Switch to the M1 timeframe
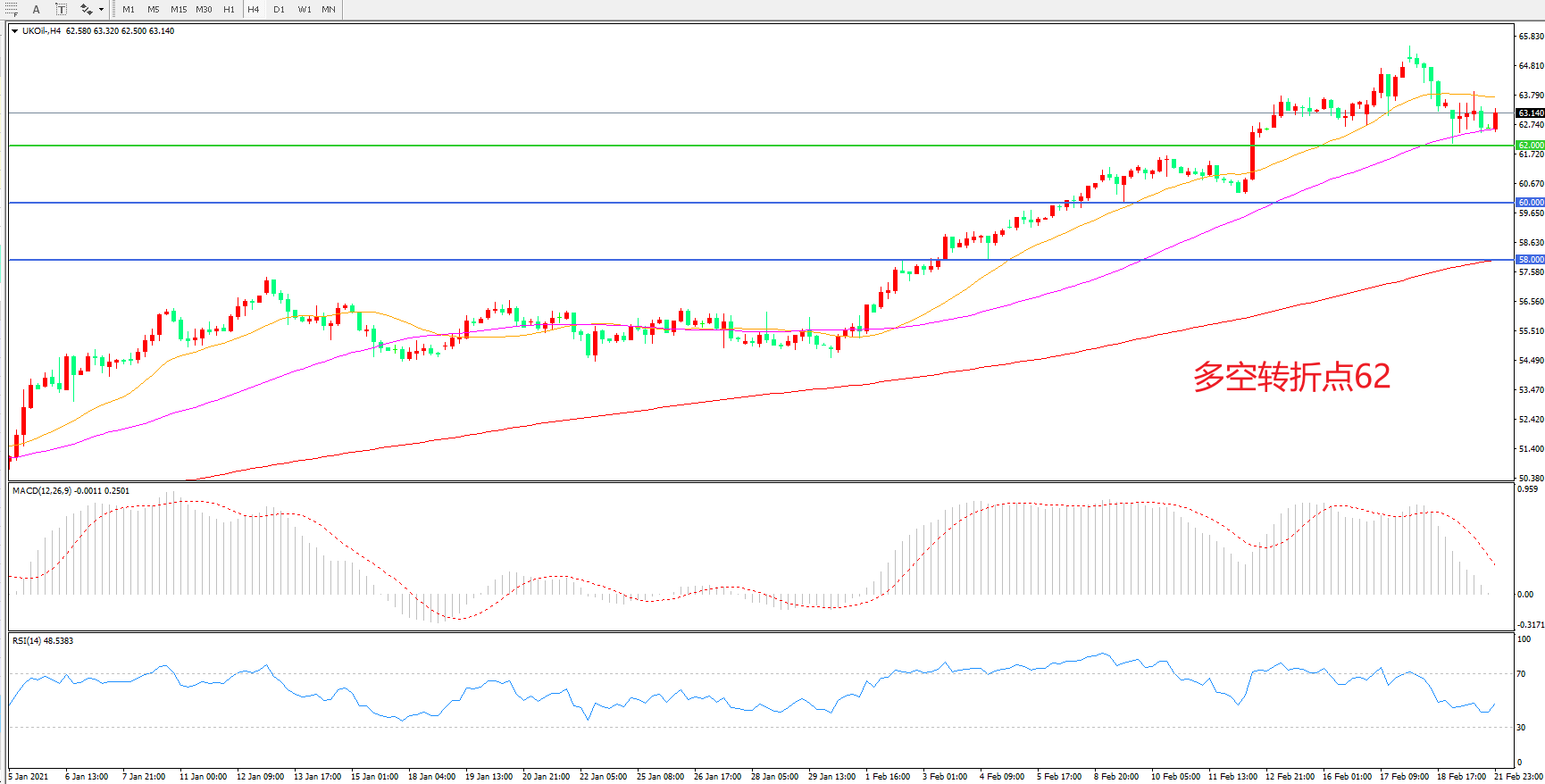Viewport: 1545px width, 784px height. [x=129, y=9]
